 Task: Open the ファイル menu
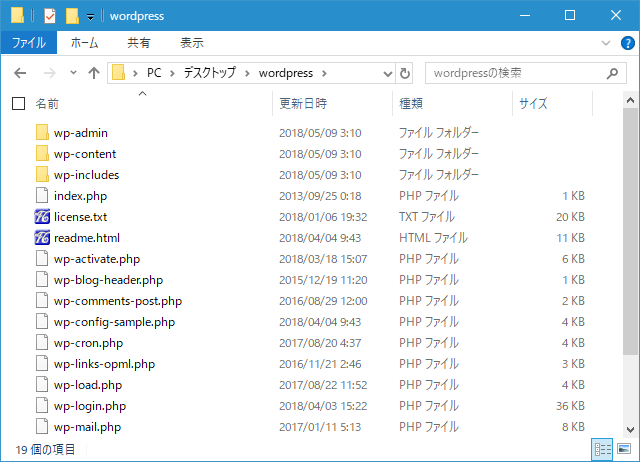coord(29,42)
